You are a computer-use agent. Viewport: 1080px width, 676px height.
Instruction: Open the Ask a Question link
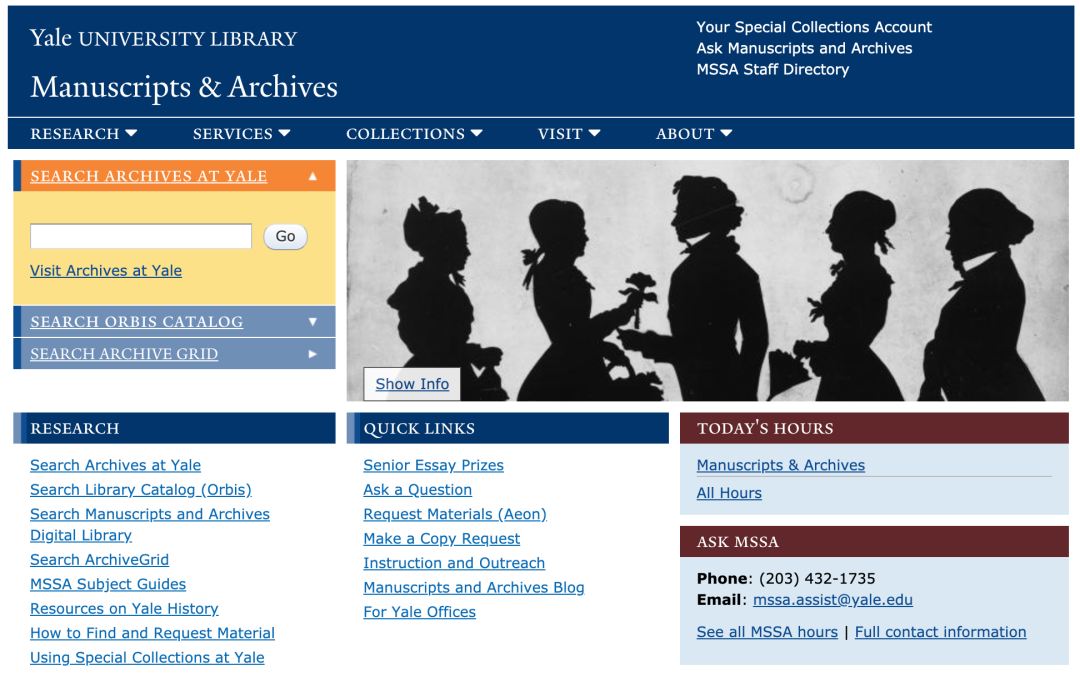(417, 490)
